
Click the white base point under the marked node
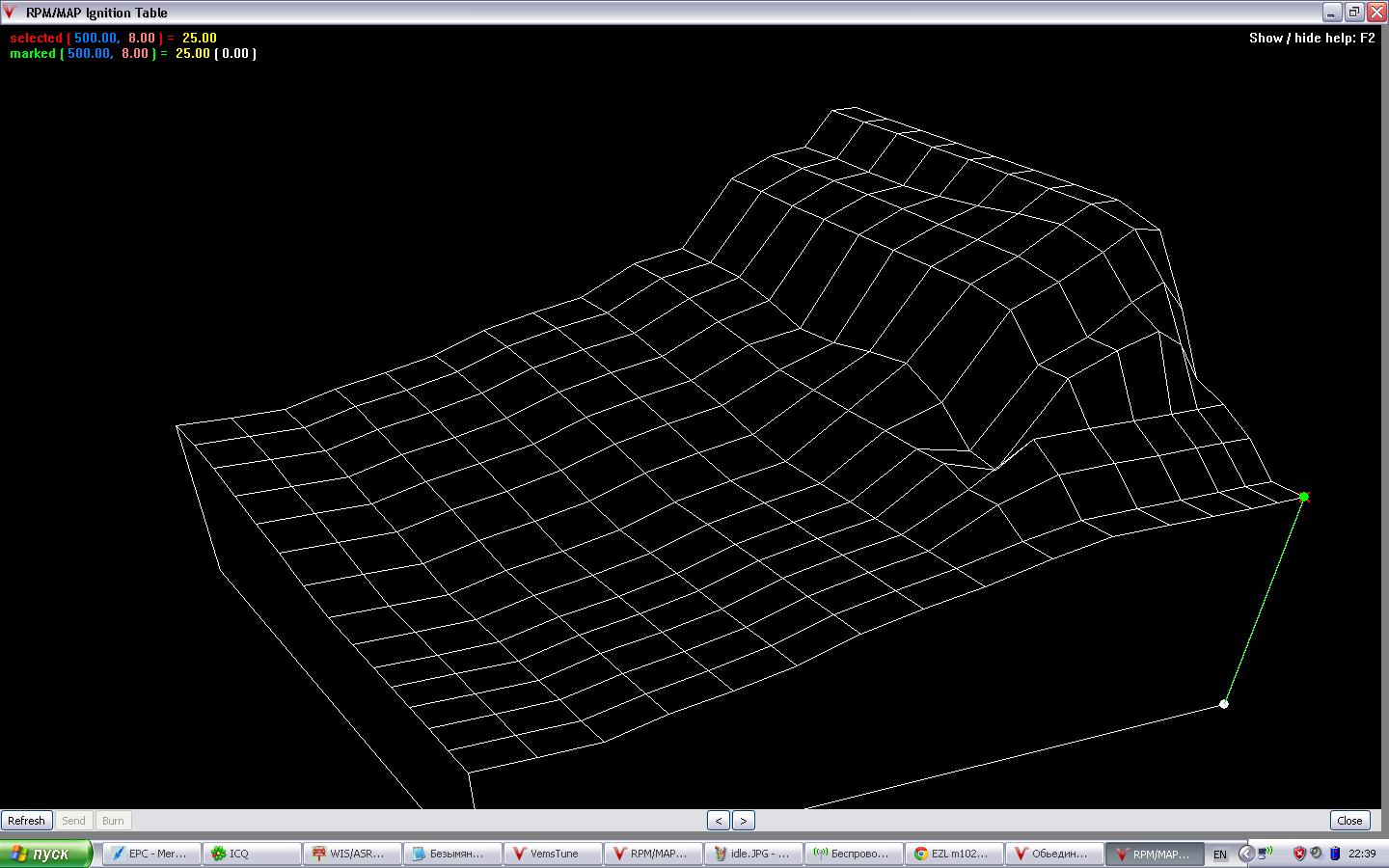1224,703
